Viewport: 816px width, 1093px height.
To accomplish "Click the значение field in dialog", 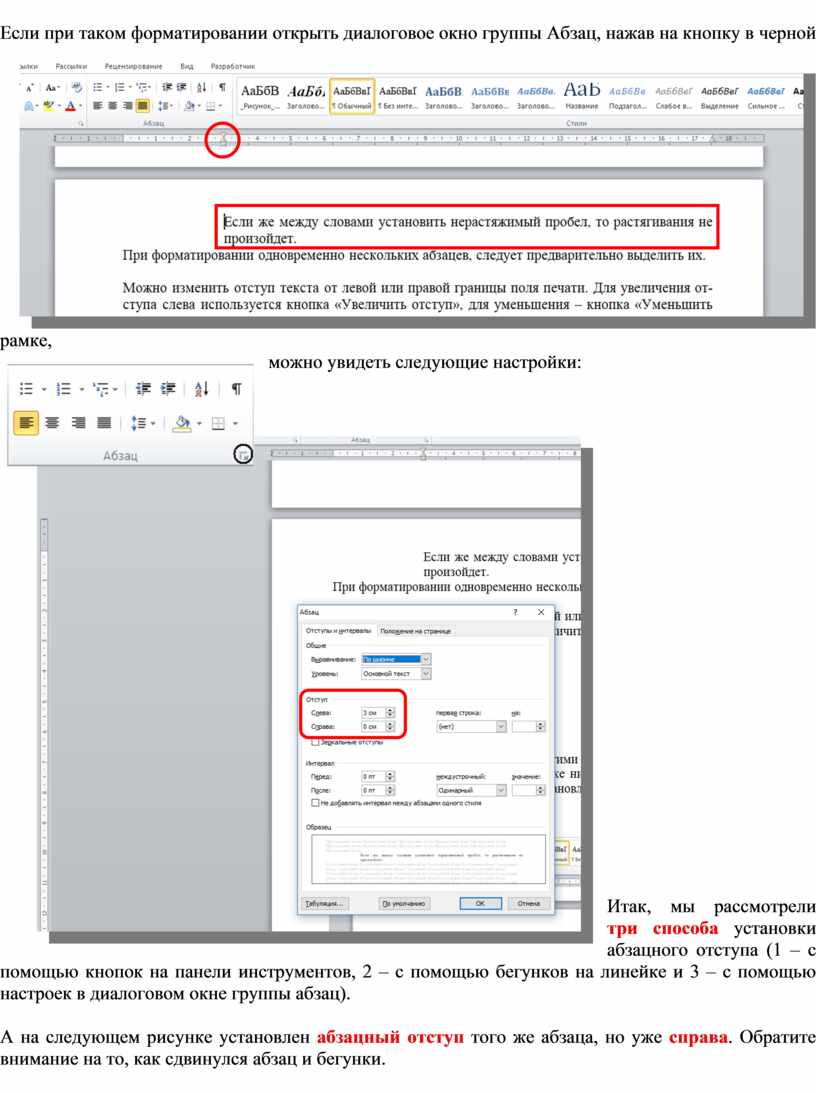I will [528, 790].
